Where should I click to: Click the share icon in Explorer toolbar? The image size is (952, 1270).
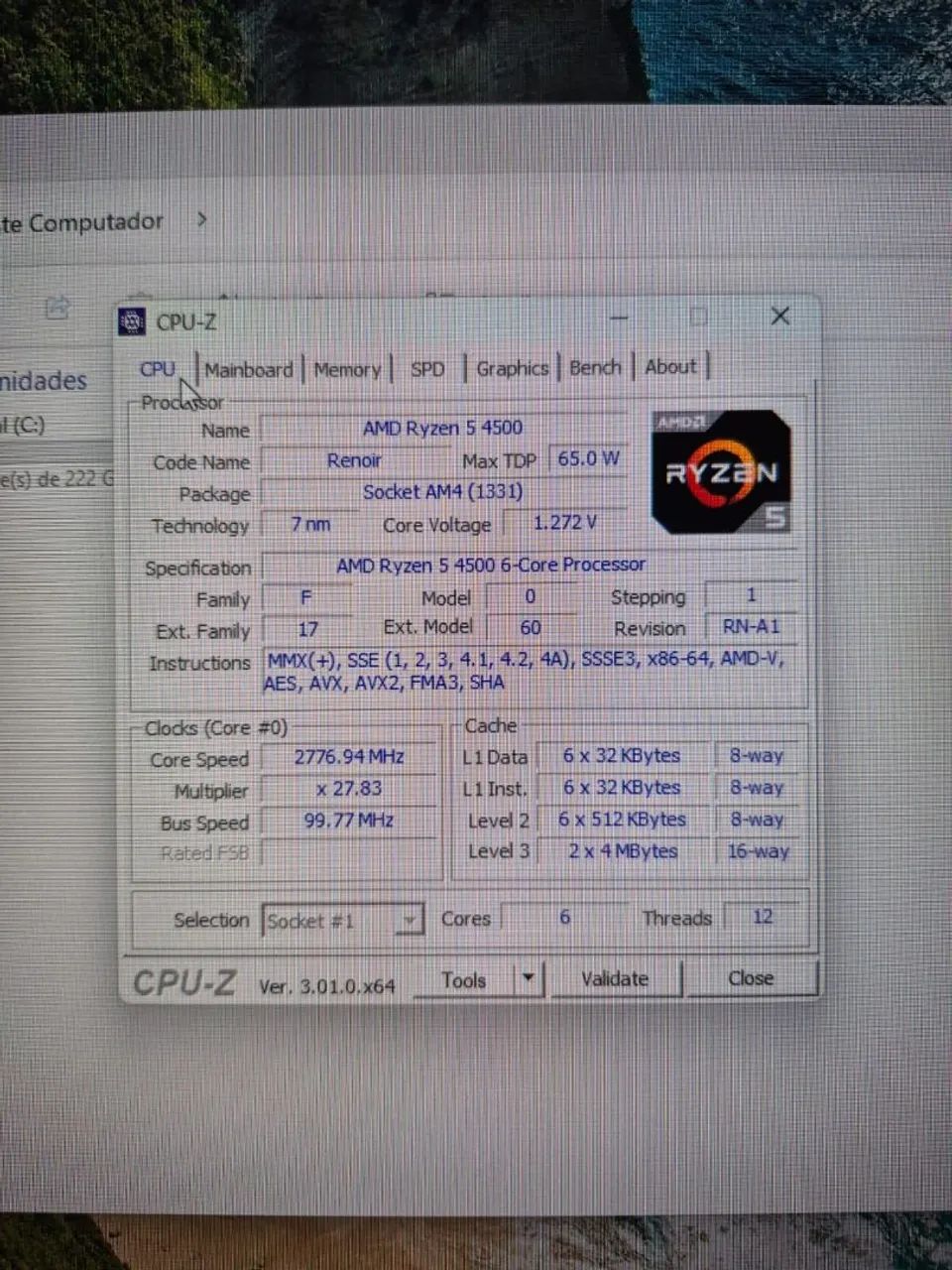[58, 308]
